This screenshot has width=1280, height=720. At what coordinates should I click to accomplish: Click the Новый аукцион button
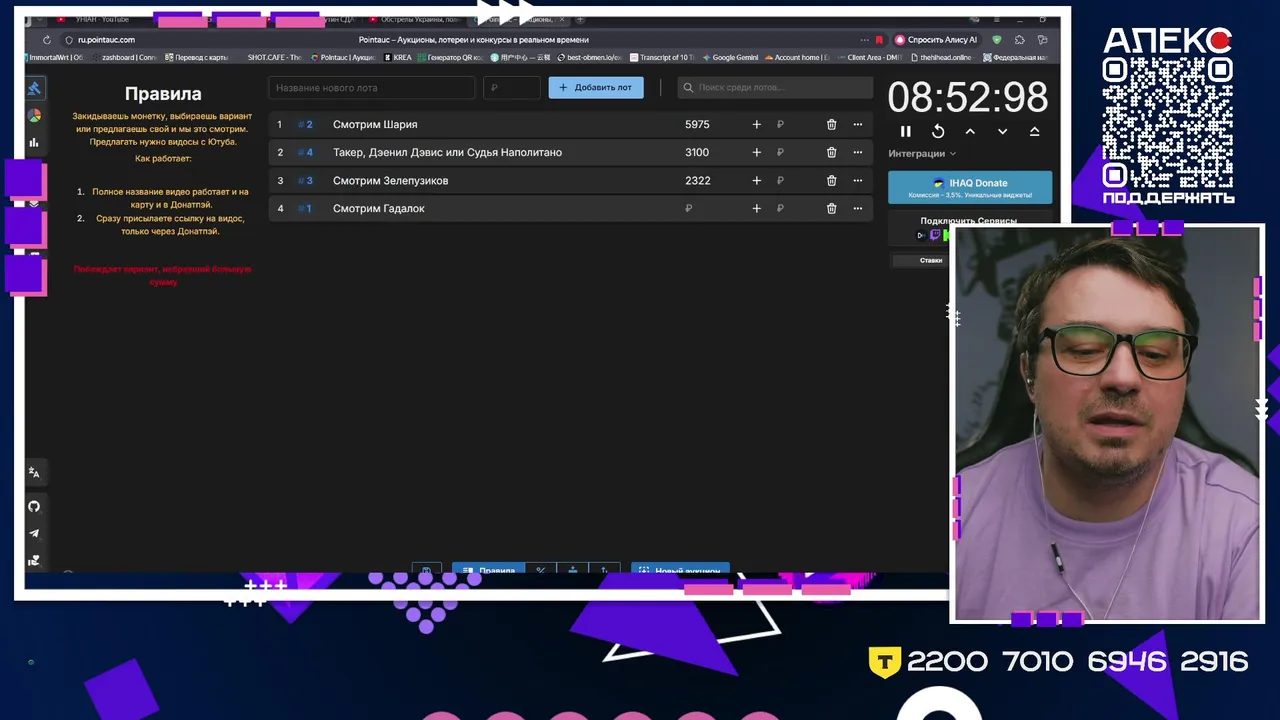pyautogui.click(x=680, y=569)
